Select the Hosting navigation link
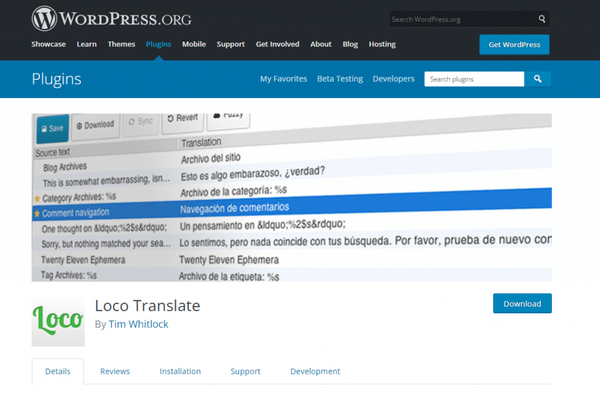 pos(382,44)
